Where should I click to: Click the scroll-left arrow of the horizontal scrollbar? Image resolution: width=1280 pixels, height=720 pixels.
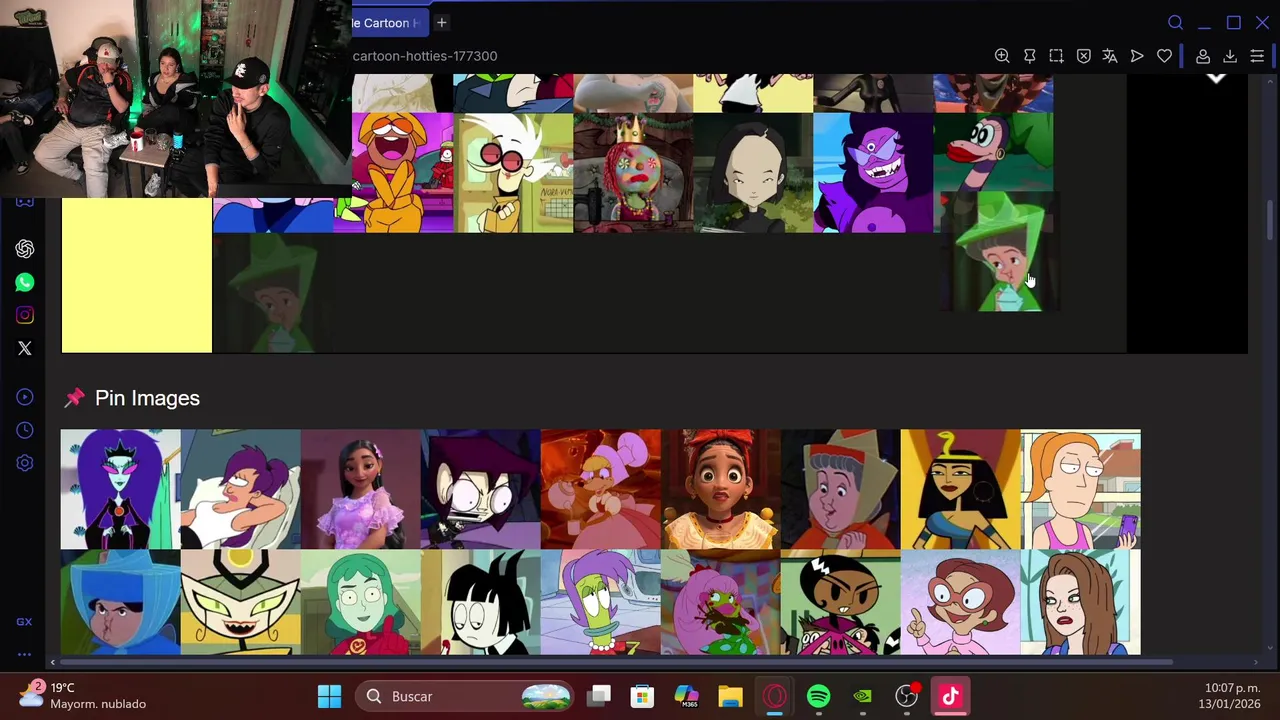pyautogui.click(x=54, y=661)
